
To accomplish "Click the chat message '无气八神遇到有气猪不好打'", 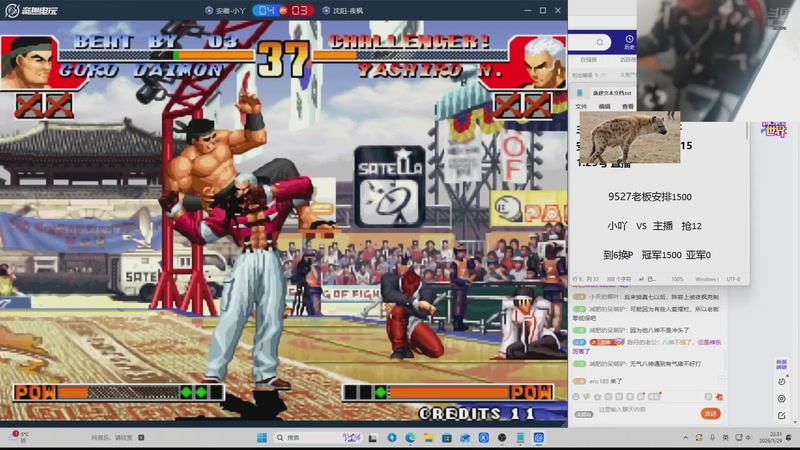I will [665, 364].
